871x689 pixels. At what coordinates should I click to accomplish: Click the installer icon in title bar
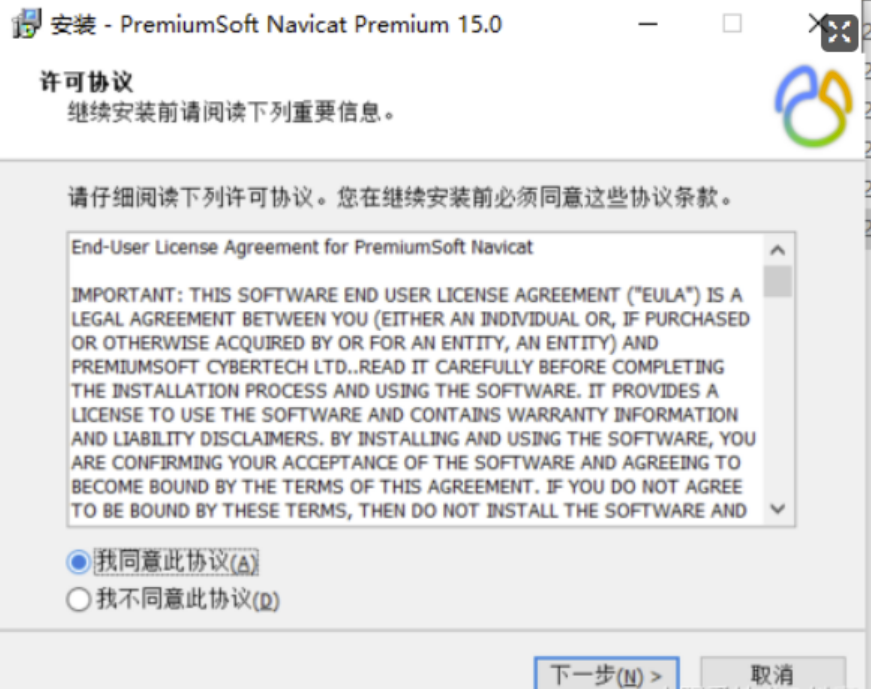26,24
